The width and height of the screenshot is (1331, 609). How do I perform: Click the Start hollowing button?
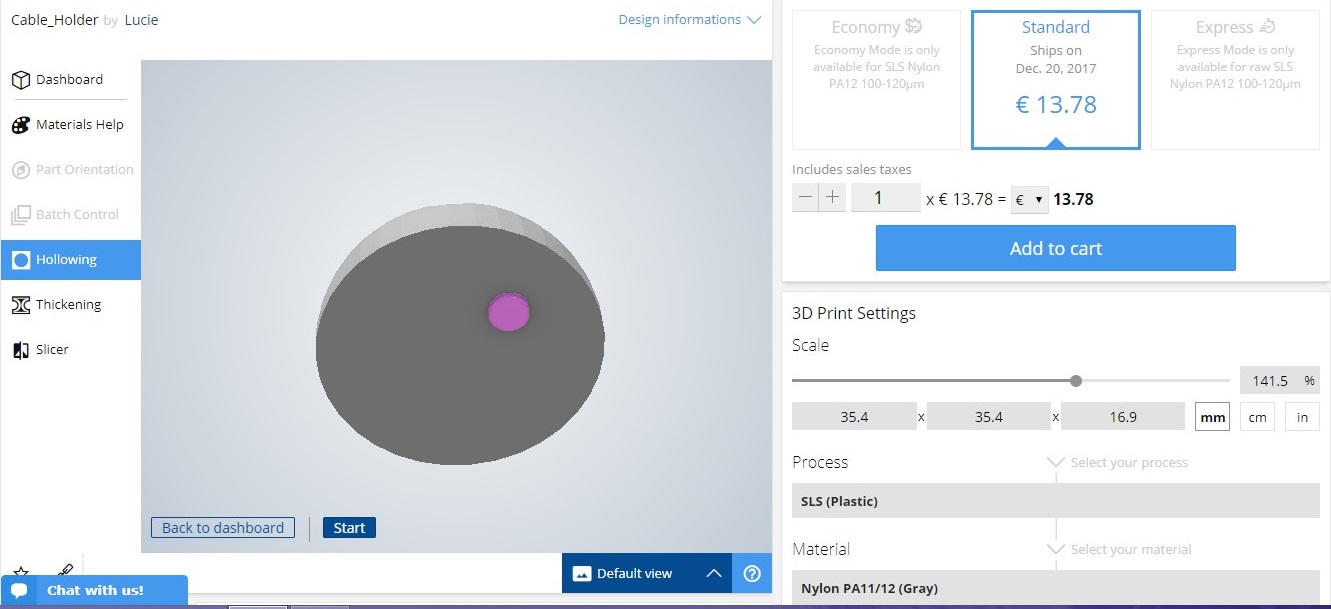click(x=349, y=528)
